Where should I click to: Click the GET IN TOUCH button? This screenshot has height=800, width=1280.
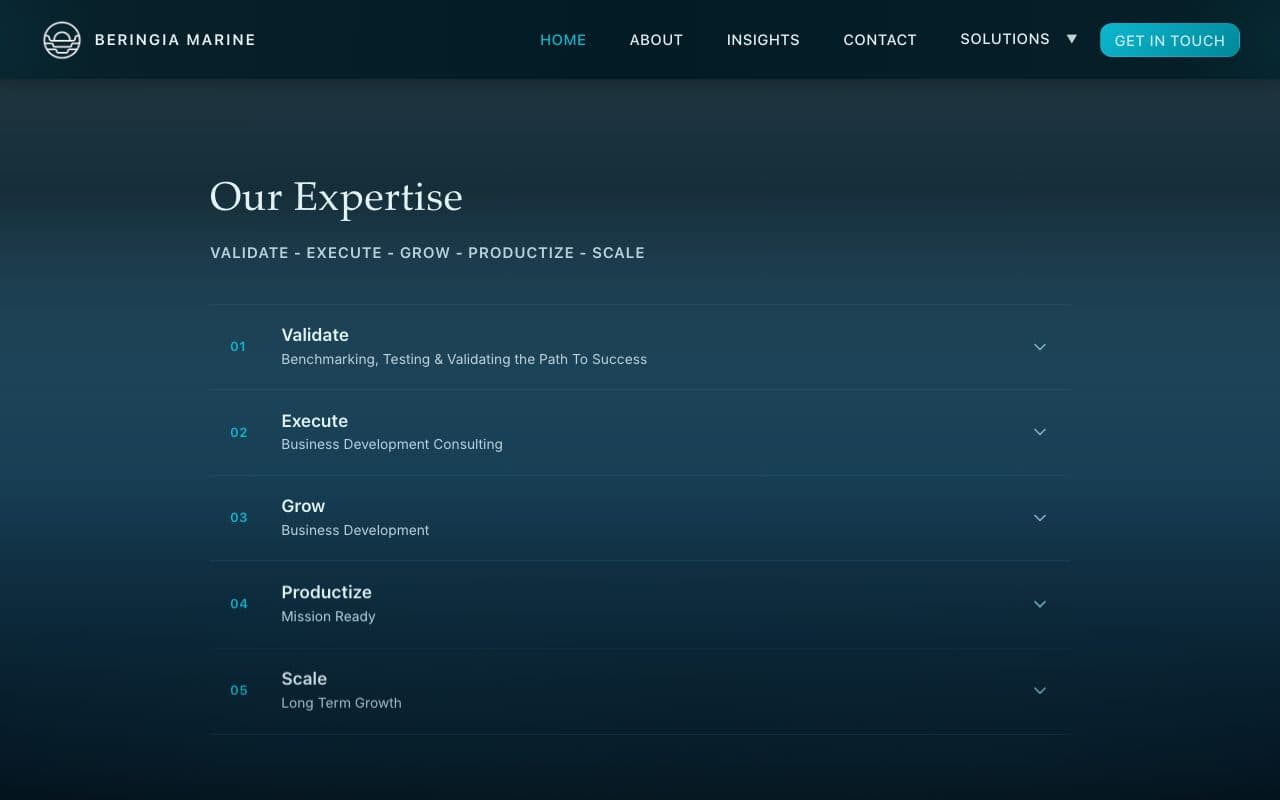pyautogui.click(x=1170, y=40)
